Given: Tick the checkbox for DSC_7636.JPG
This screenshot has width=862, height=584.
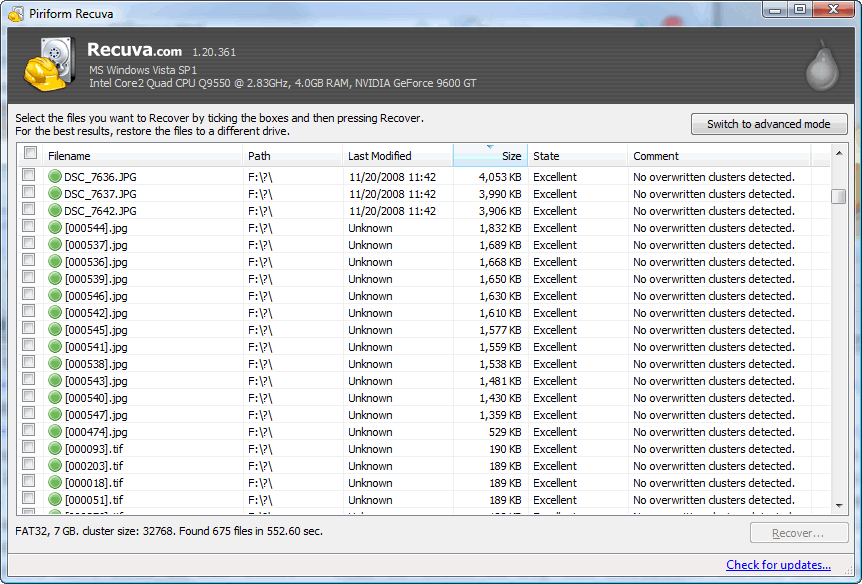Looking at the screenshot, I should 29,175.
